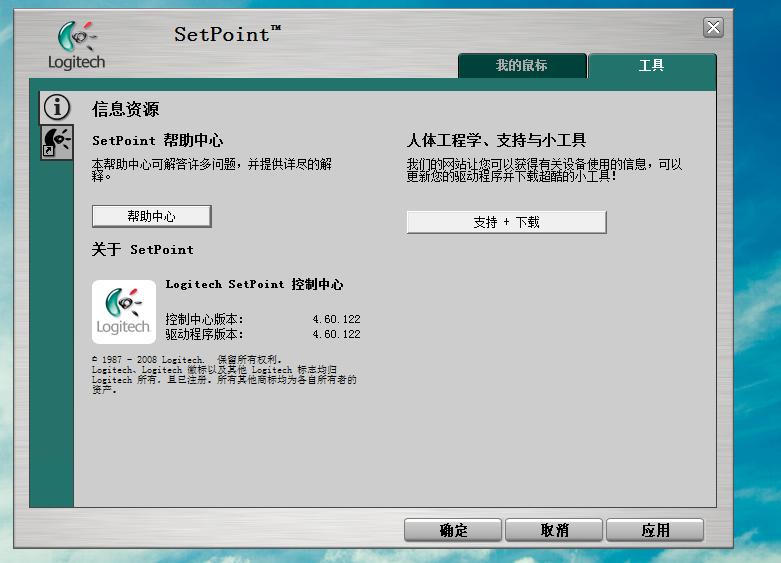Click the 支持 + 下载 button
The image size is (781, 563).
coord(506,222)
